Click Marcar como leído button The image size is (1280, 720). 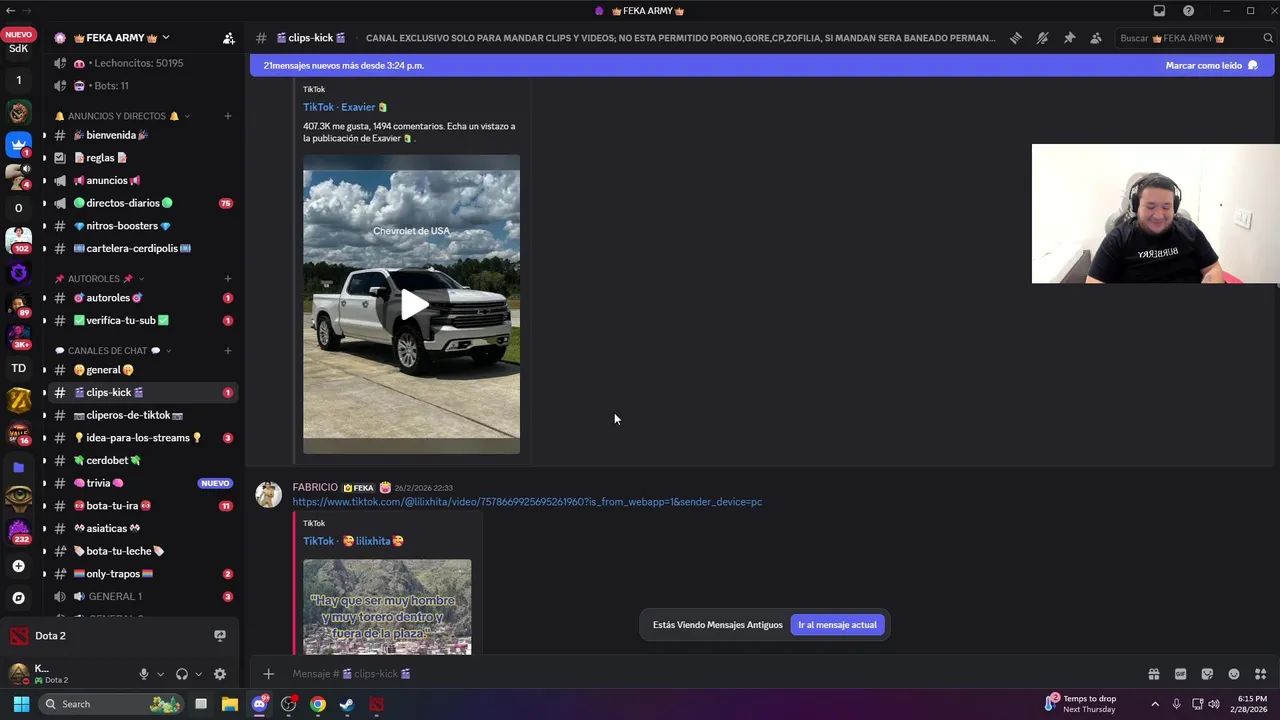[1212, 65]
